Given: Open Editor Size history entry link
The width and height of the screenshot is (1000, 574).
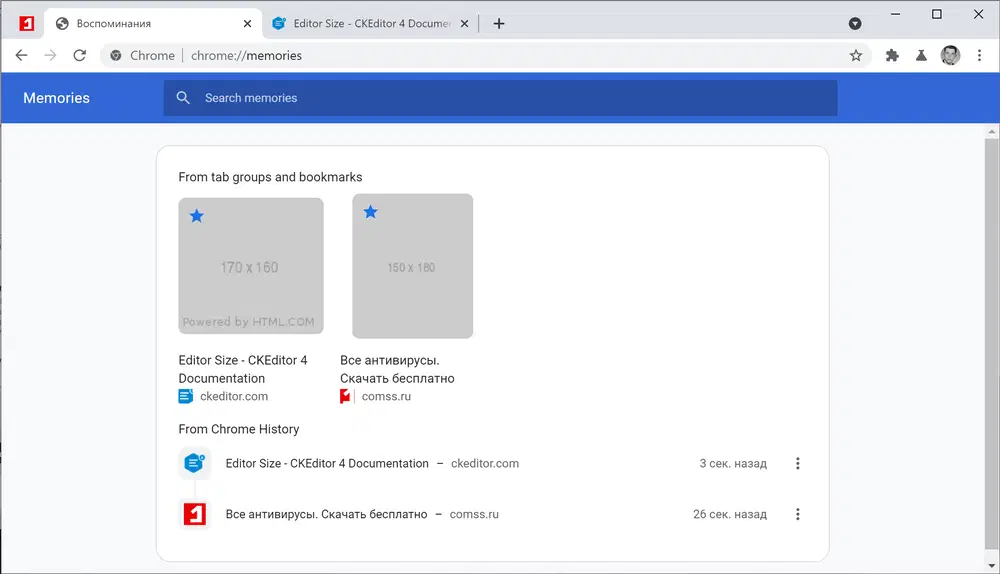Looking at the screenshot, I should pos(327,463).
